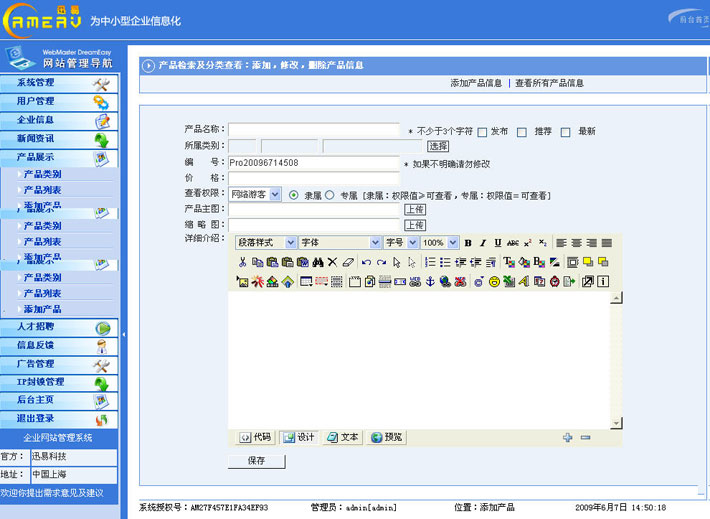Click the Italic formatting icon
The height and width of the screenshot is (519, 710).
[x=483, y=243]
